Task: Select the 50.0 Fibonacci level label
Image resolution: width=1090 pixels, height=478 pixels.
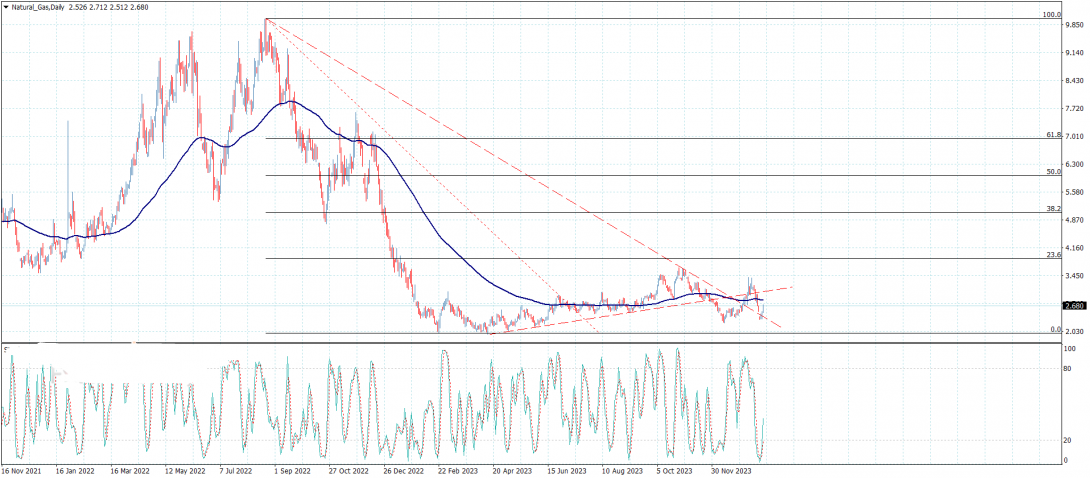Action: pos(1053,172)
